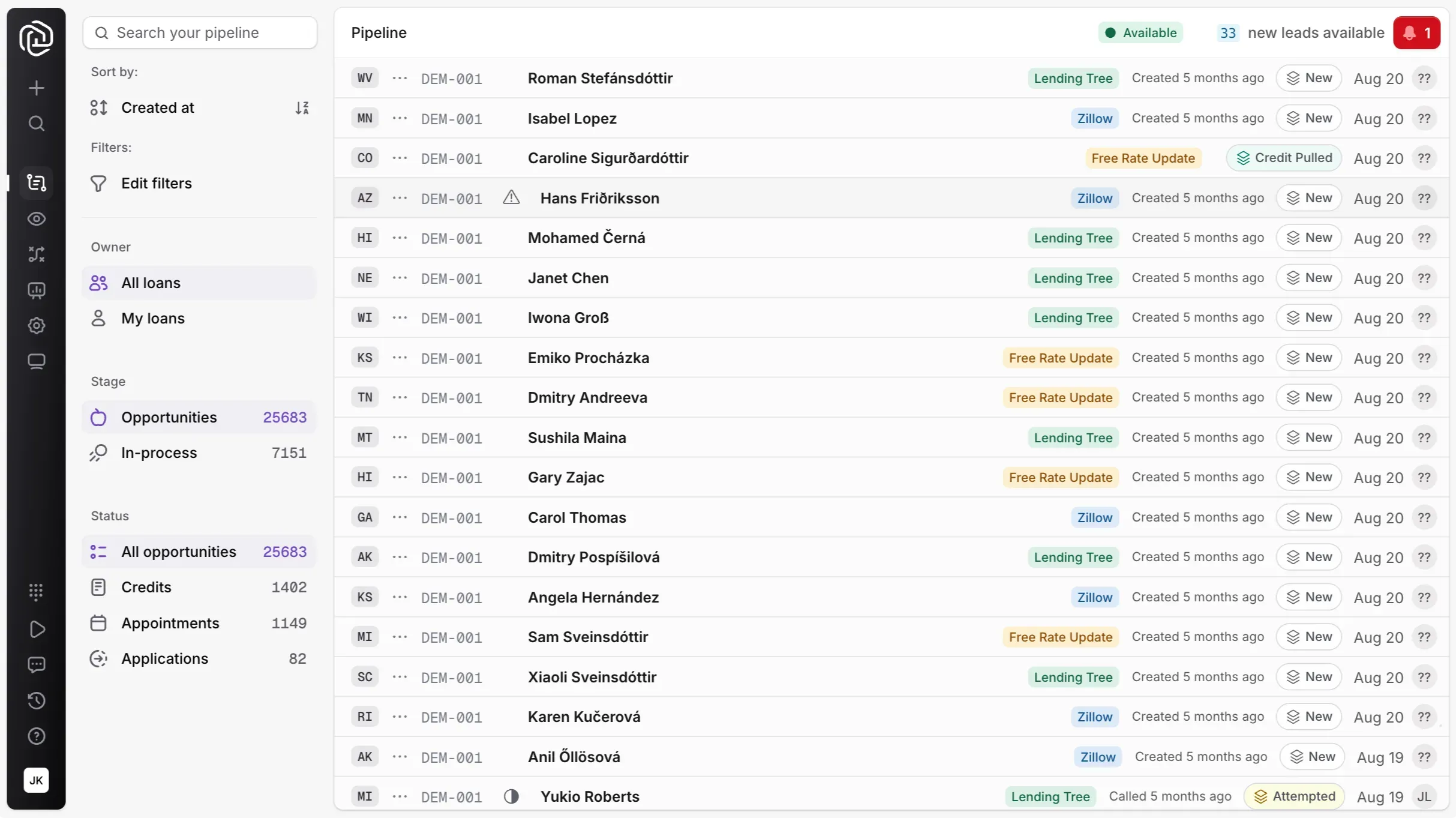The width and height of the screenshot is (1456, 818).
Task: Click the 33 new leads available button
Action: 1300,32
